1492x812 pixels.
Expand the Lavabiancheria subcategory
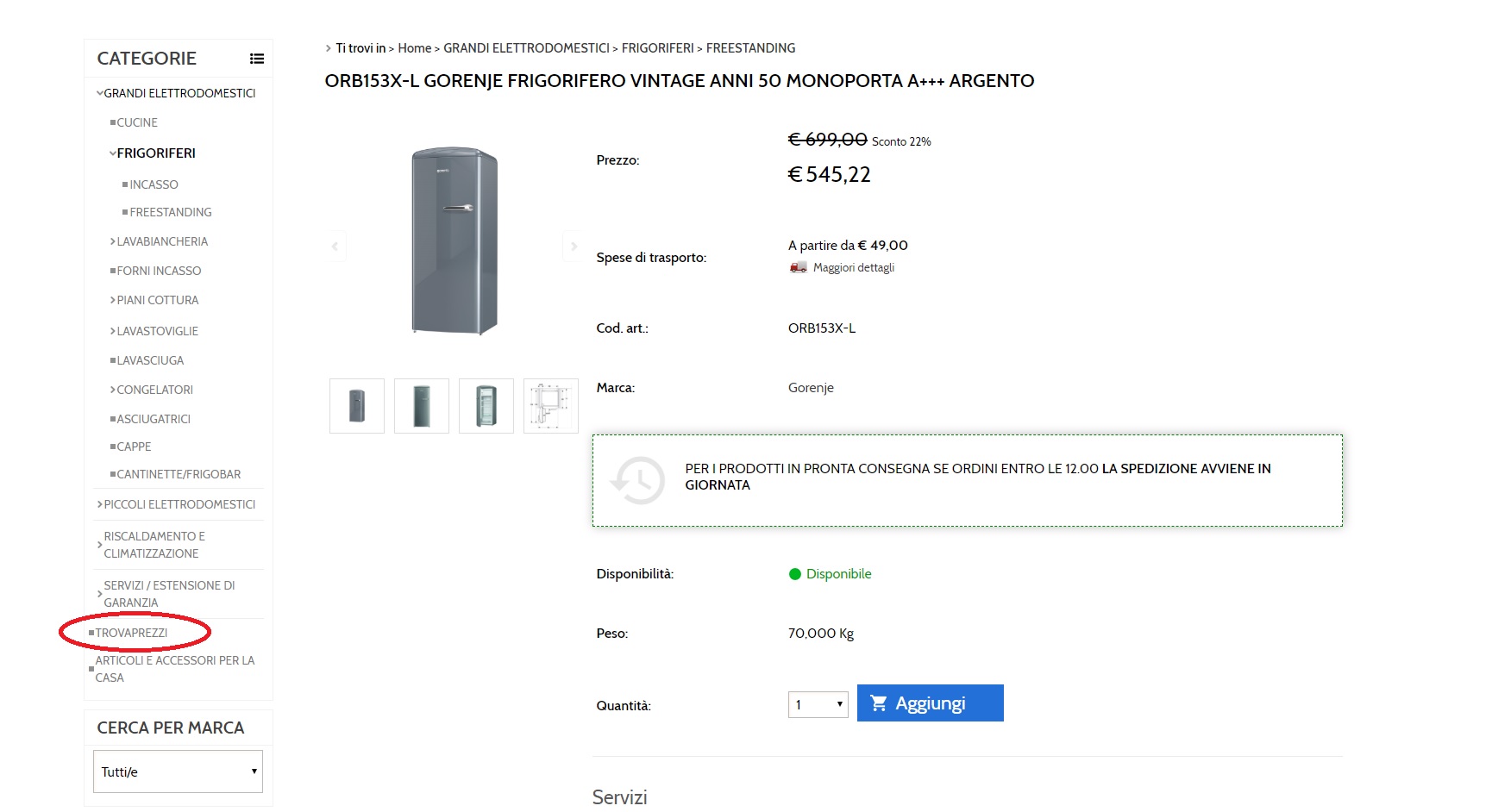click(113, 241)
